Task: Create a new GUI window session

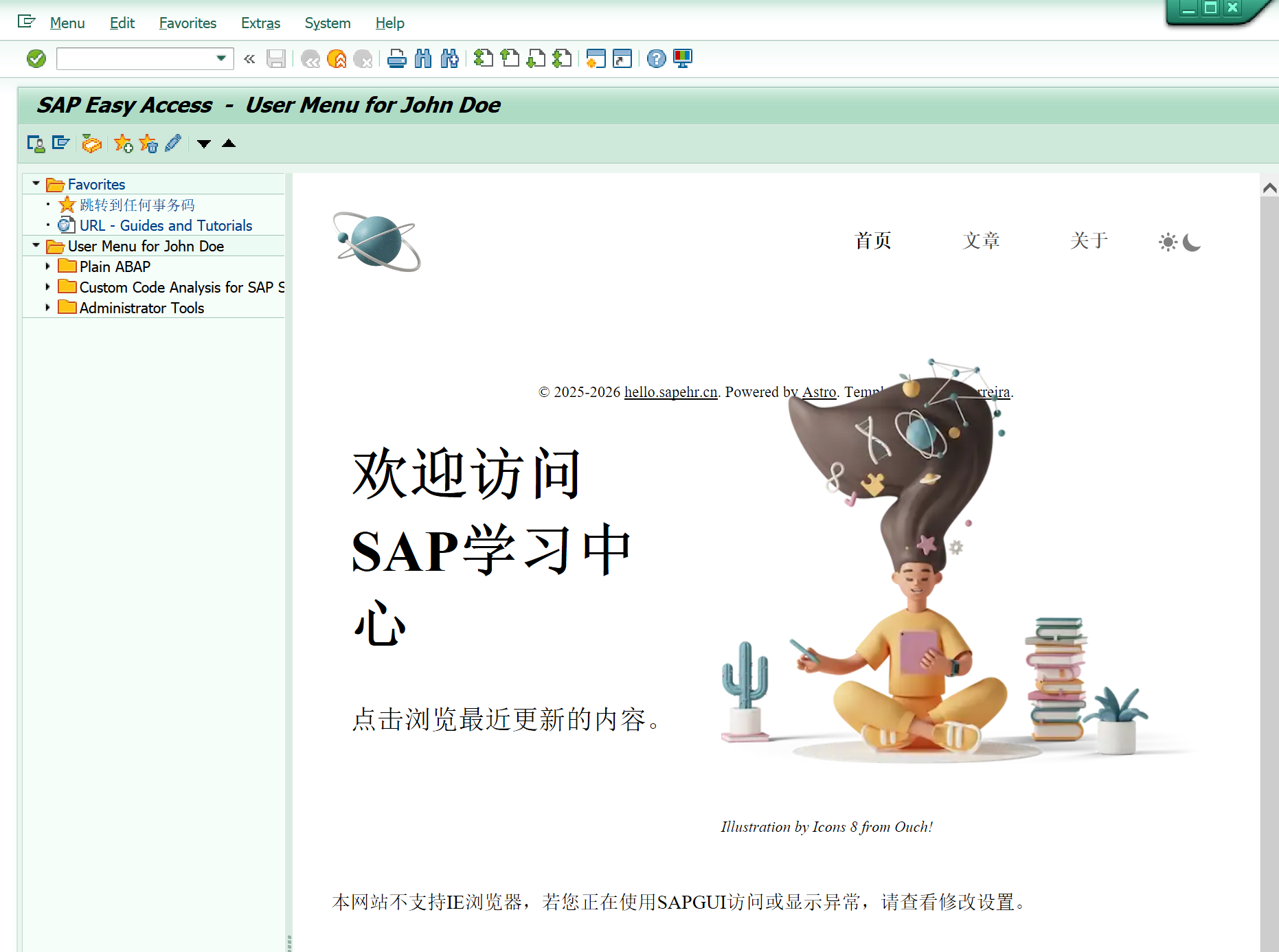Action: coord(596,59)
